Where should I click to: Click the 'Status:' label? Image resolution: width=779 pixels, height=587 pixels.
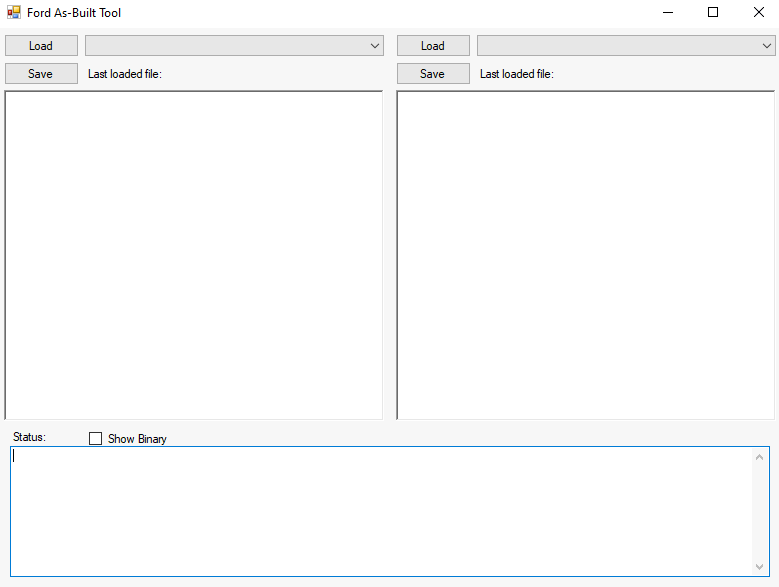point(29,437)
